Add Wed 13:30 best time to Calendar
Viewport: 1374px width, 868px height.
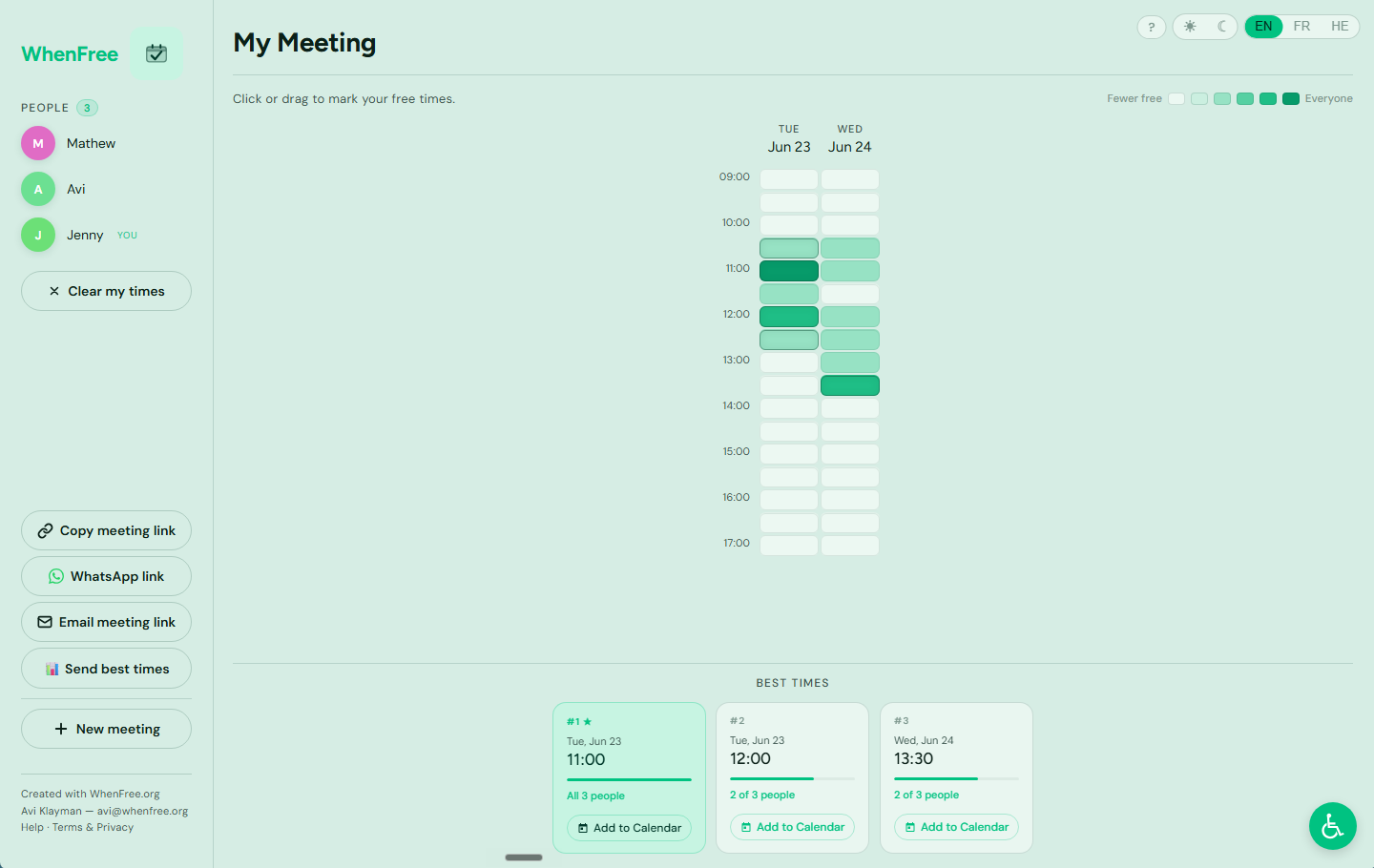pyautogui.click(x=956, y=827)
